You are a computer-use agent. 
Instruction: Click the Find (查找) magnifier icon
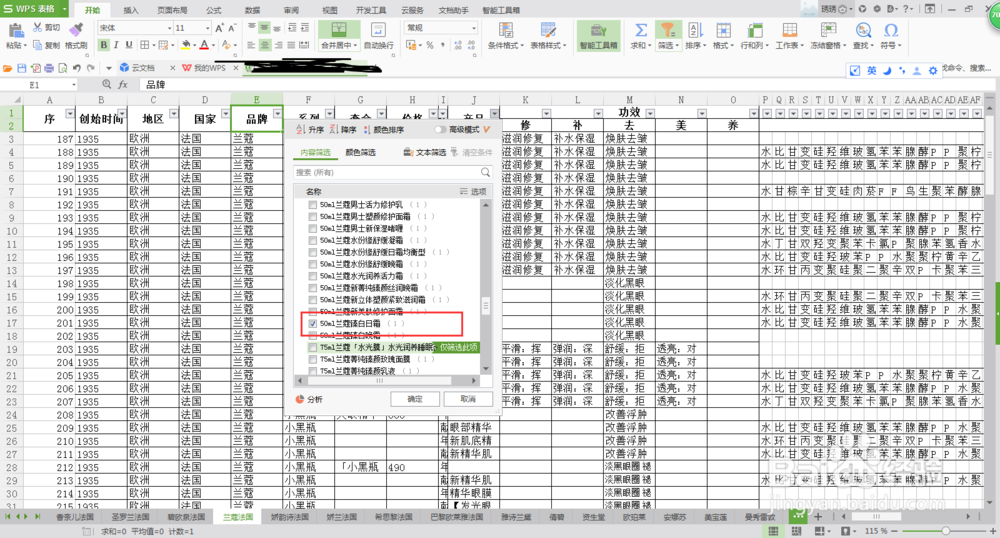(863, 30)
